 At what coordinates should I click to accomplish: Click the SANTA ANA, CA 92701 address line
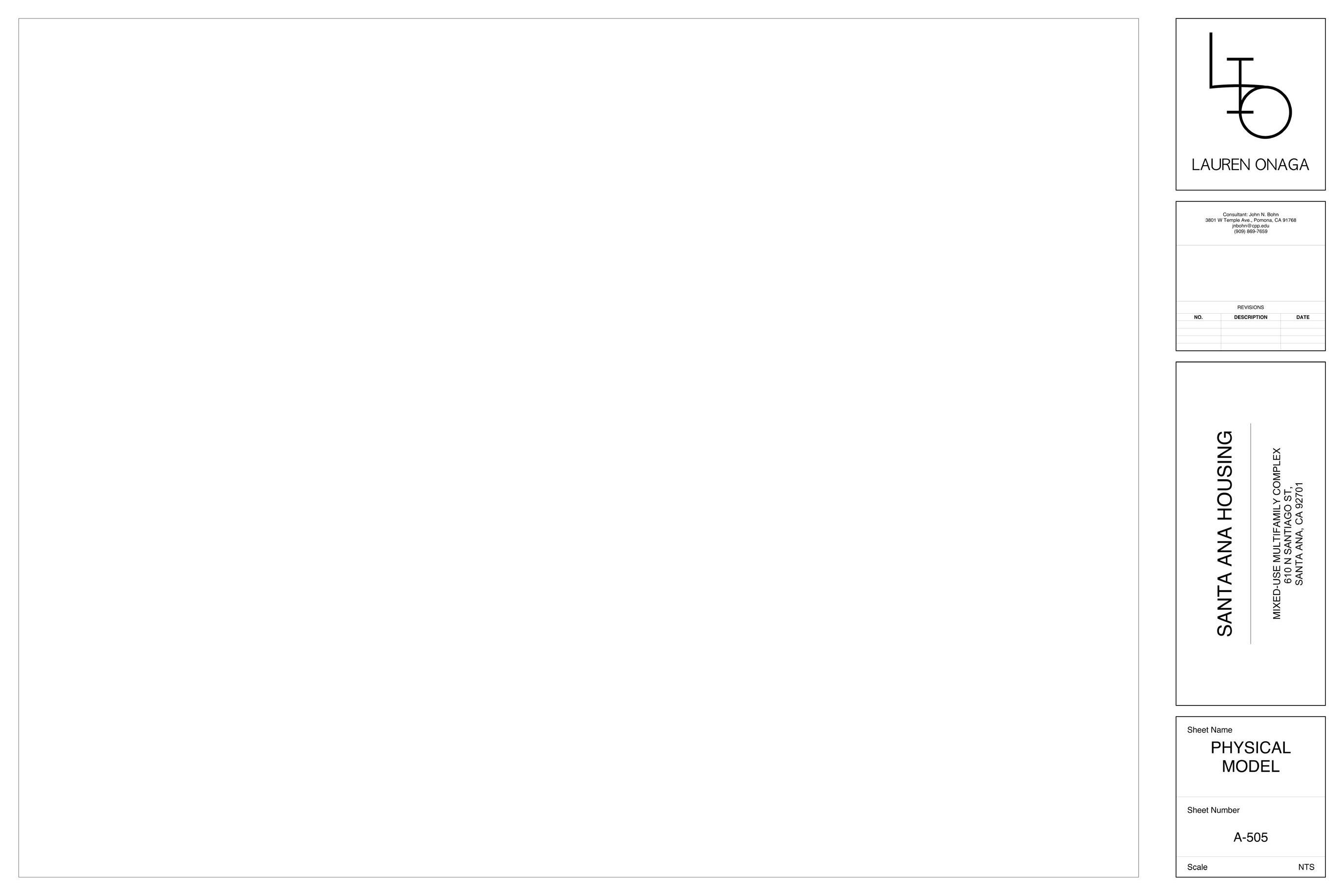pos(1300,533)
